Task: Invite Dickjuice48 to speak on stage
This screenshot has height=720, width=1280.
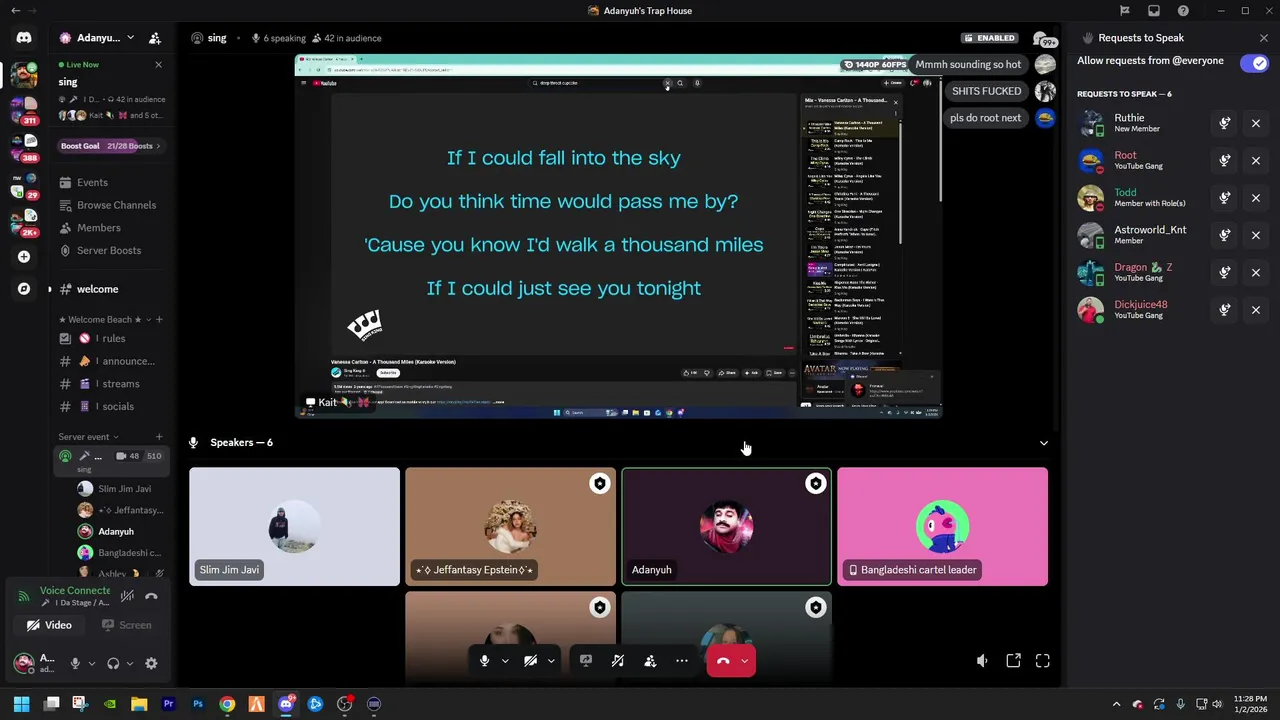Action: [1224, 310]
